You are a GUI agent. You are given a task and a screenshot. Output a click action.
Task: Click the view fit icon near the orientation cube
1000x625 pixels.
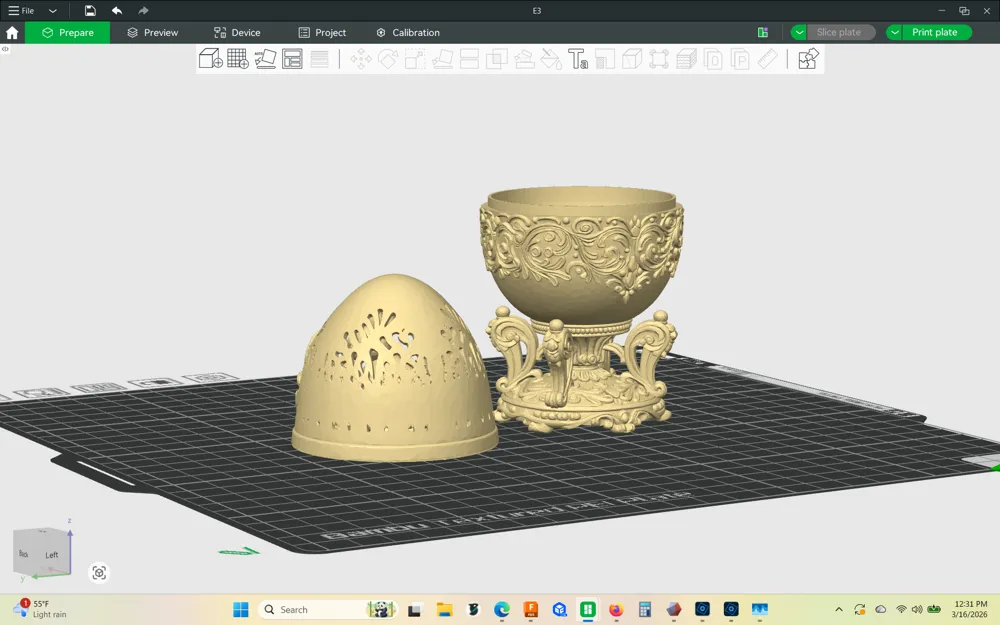click(x=99, y=573)
